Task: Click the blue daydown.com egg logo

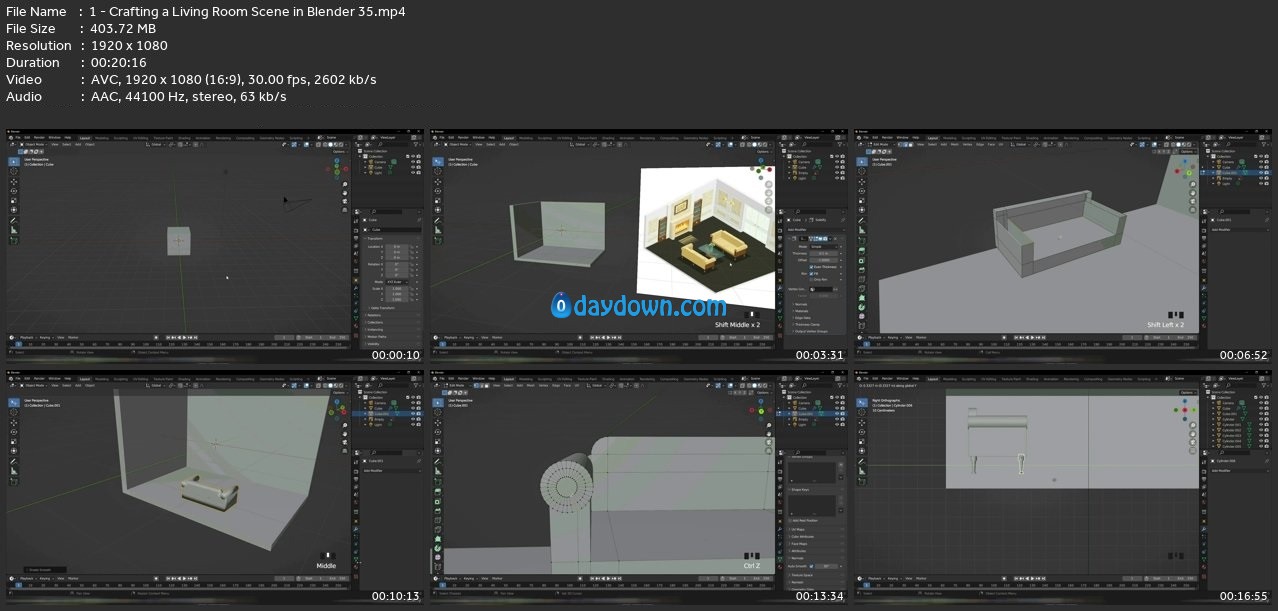Action: [561, 305]
